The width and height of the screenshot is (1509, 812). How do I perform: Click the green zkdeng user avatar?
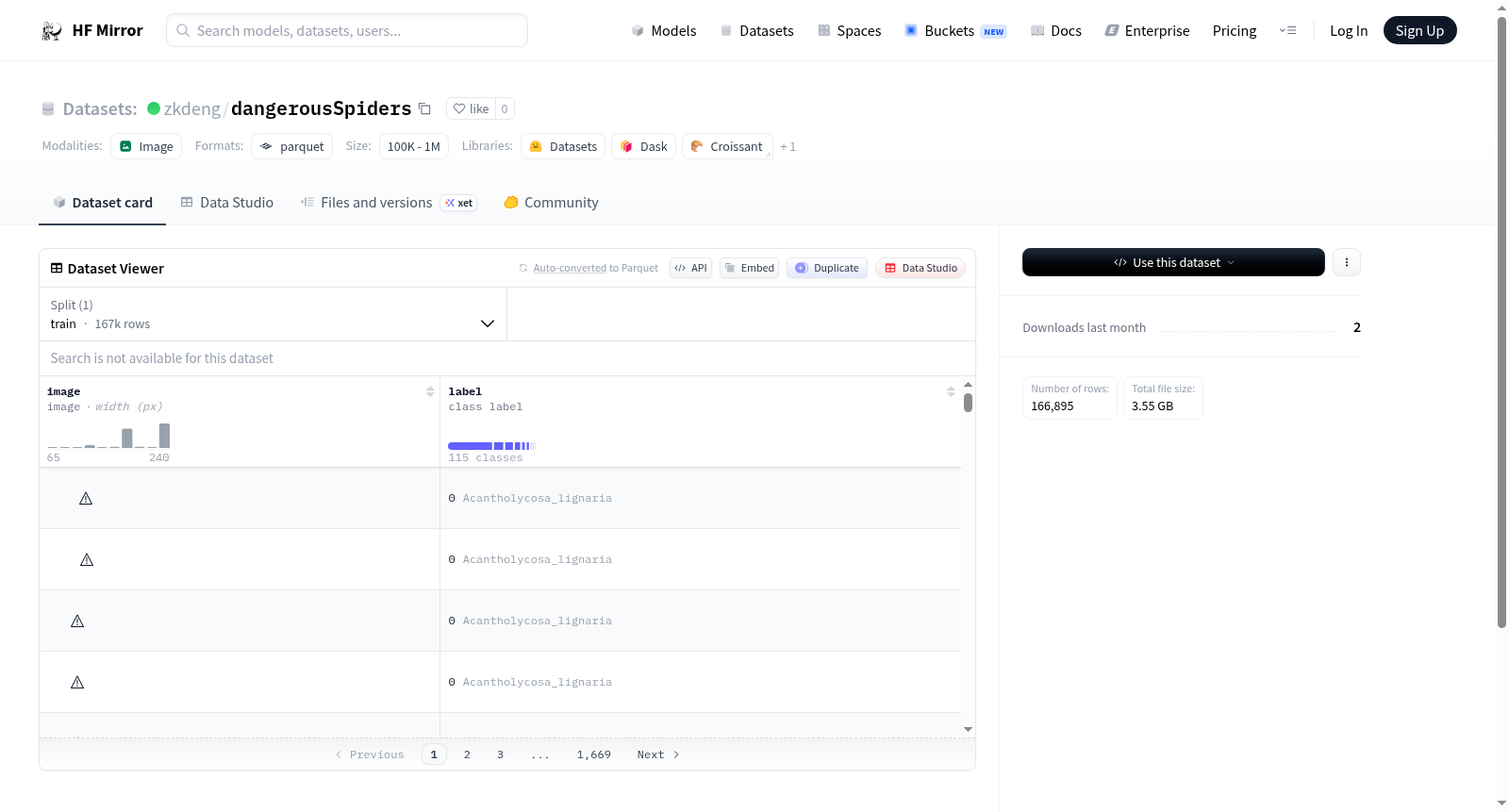click(154, 108)
